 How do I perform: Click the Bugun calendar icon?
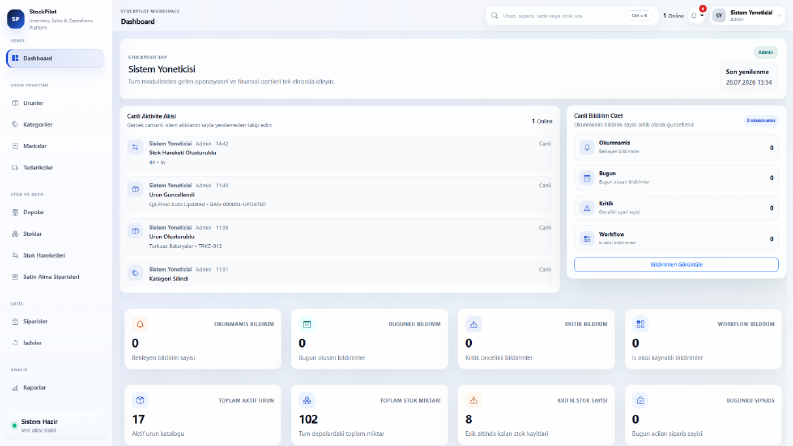(587, 178)
